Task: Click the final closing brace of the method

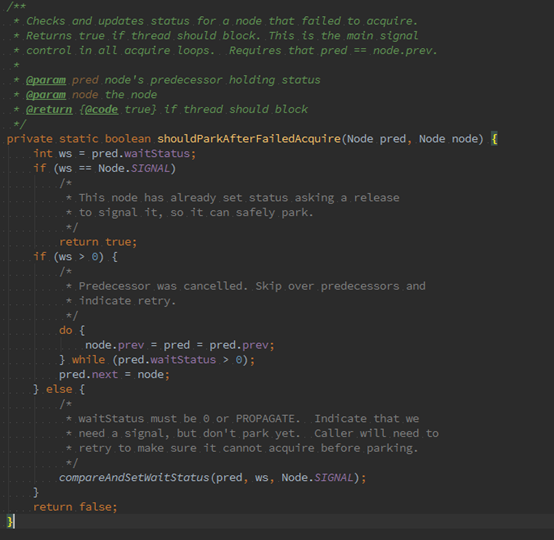Action: click(x=10, y=522)
